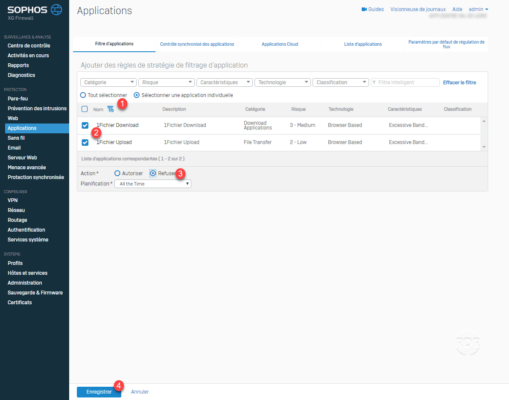Open Services système in sidebar

point(28,240)
